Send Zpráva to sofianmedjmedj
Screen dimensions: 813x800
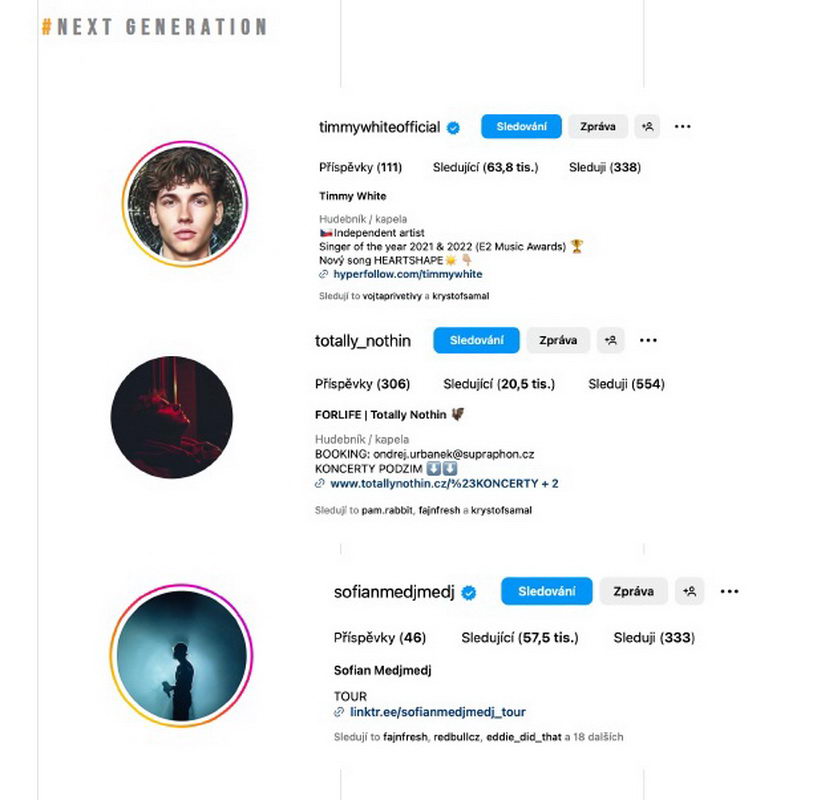pos(633,591)
